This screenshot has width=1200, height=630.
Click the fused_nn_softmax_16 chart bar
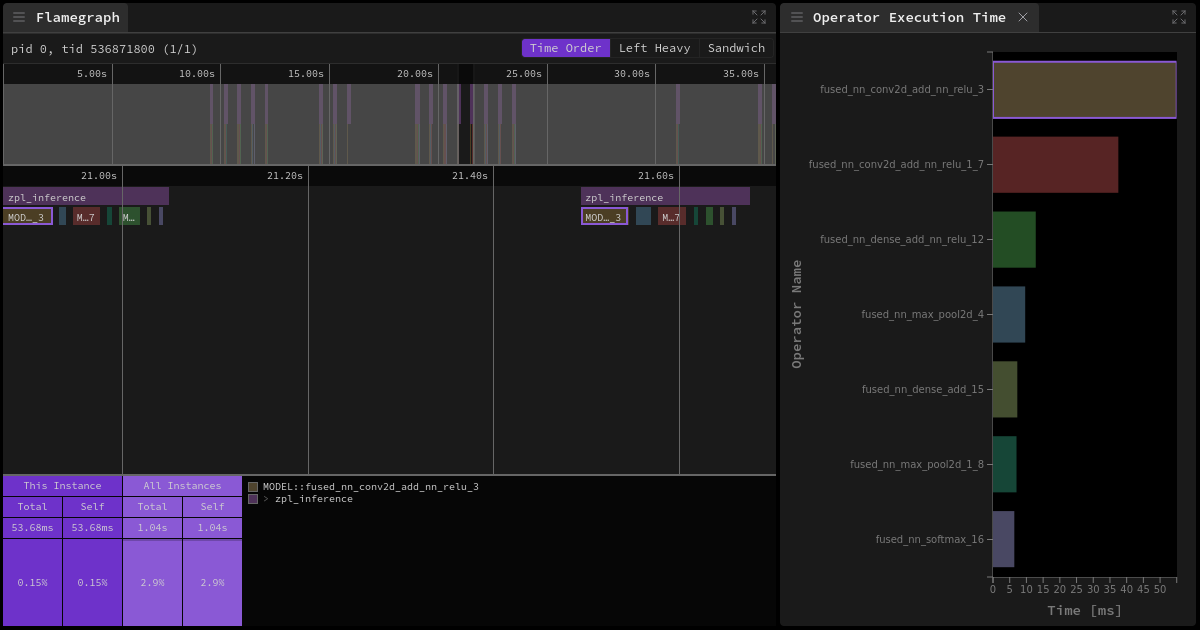pyautogui.click(x=1004, y=538)
